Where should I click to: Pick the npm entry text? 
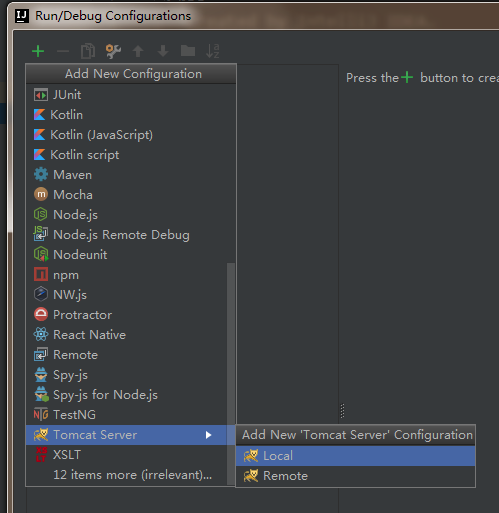coord(66,276)
